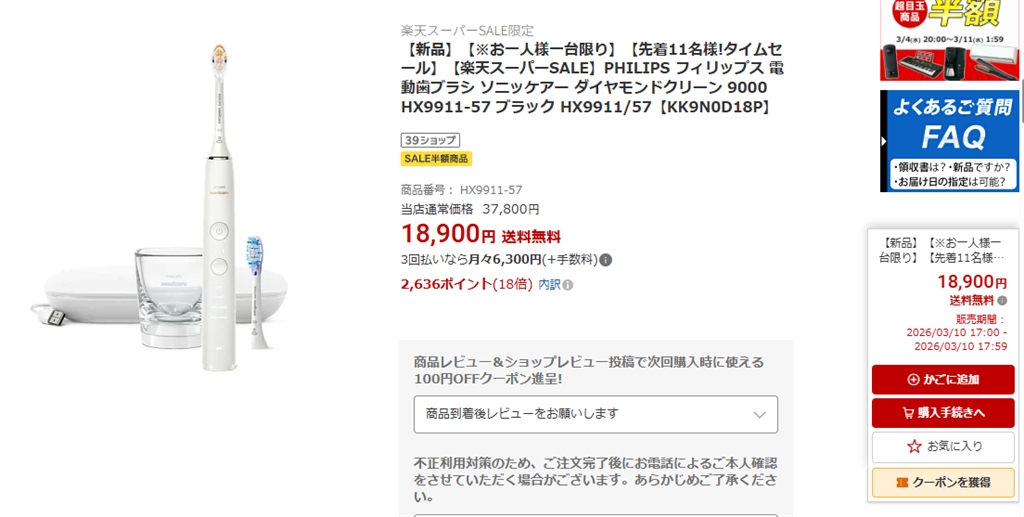
Task: Click the coupon ticket icon
Action: tap(902, 482)
